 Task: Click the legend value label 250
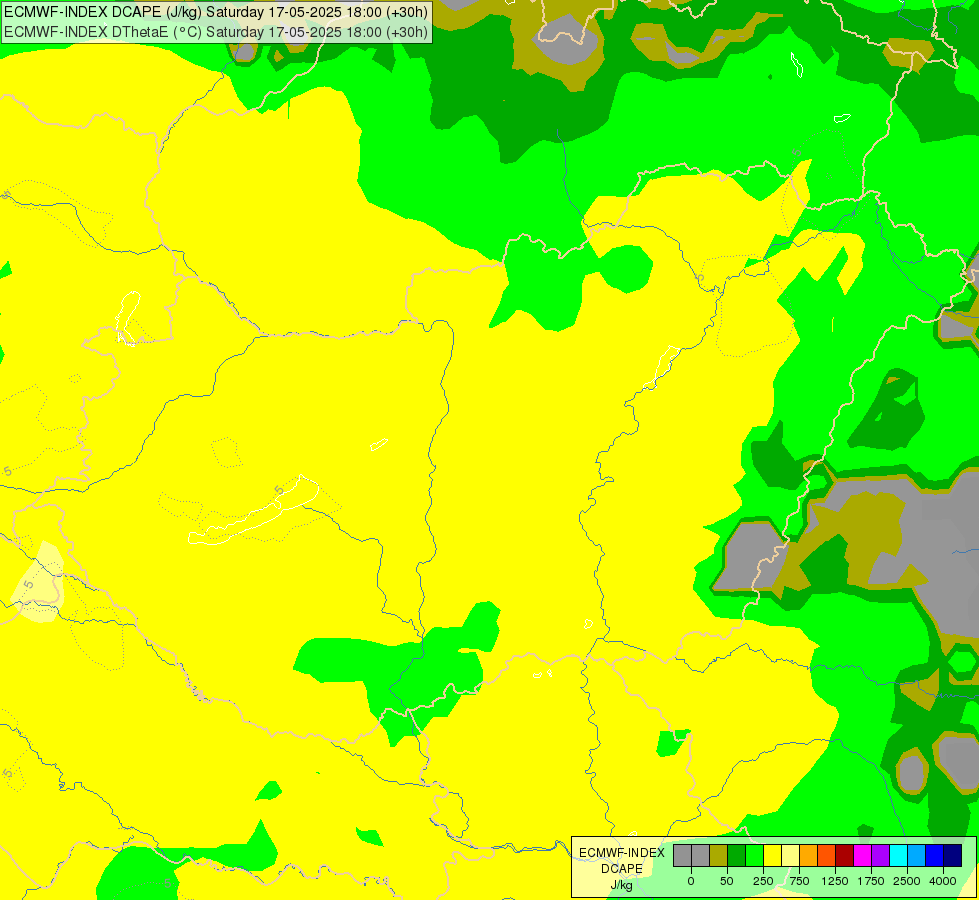point(763,881)
